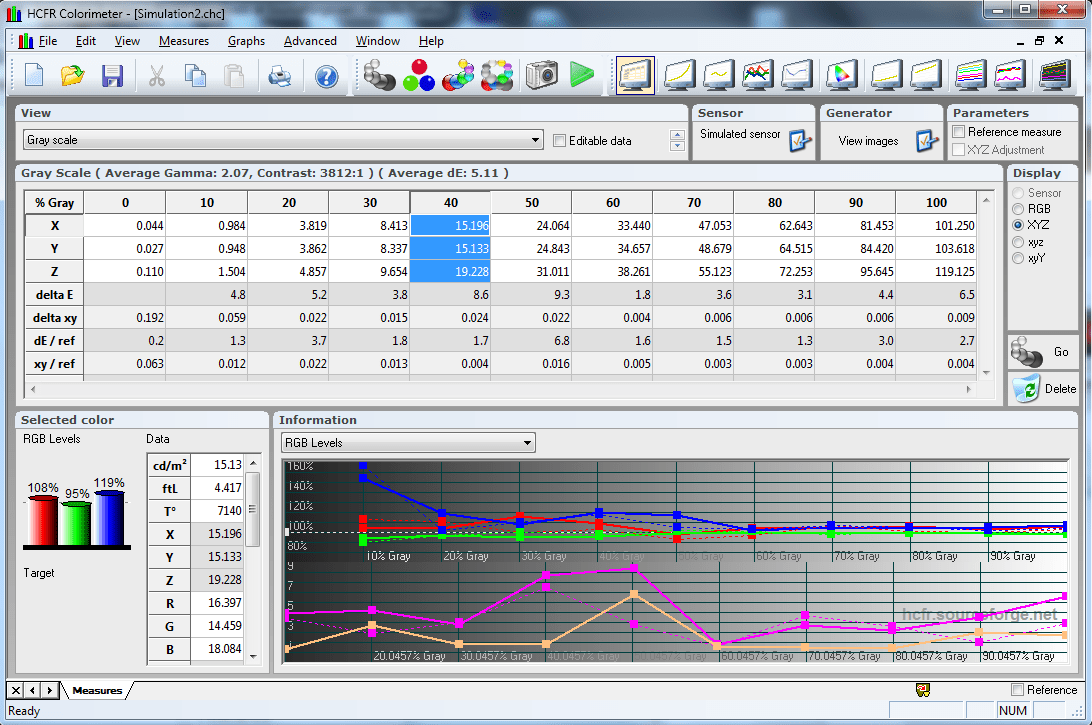
Task: Open the camera capture tool
Action: tap(541, 74)
